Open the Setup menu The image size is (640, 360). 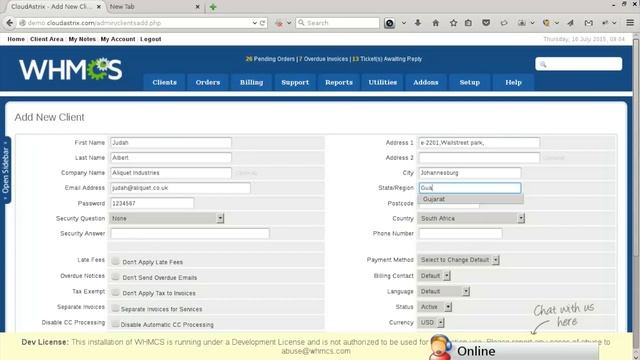coord(470,82)
